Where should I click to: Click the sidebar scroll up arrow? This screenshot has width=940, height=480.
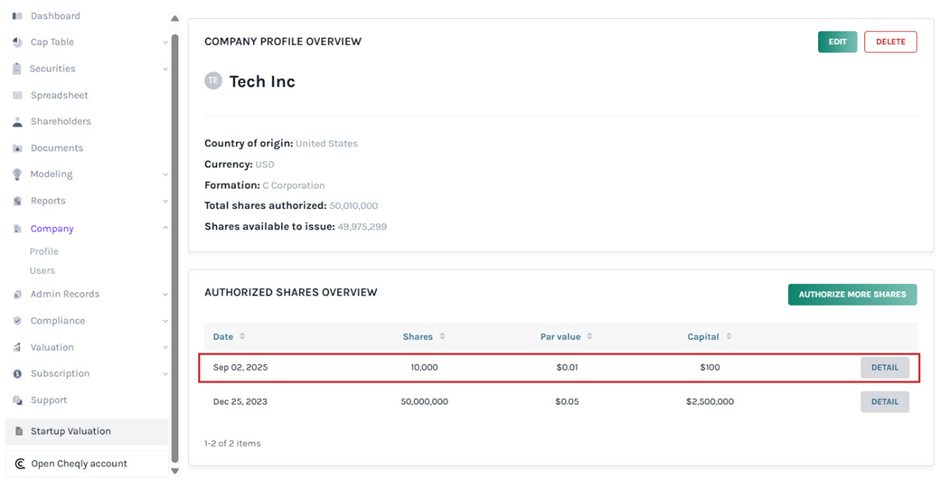174,19
